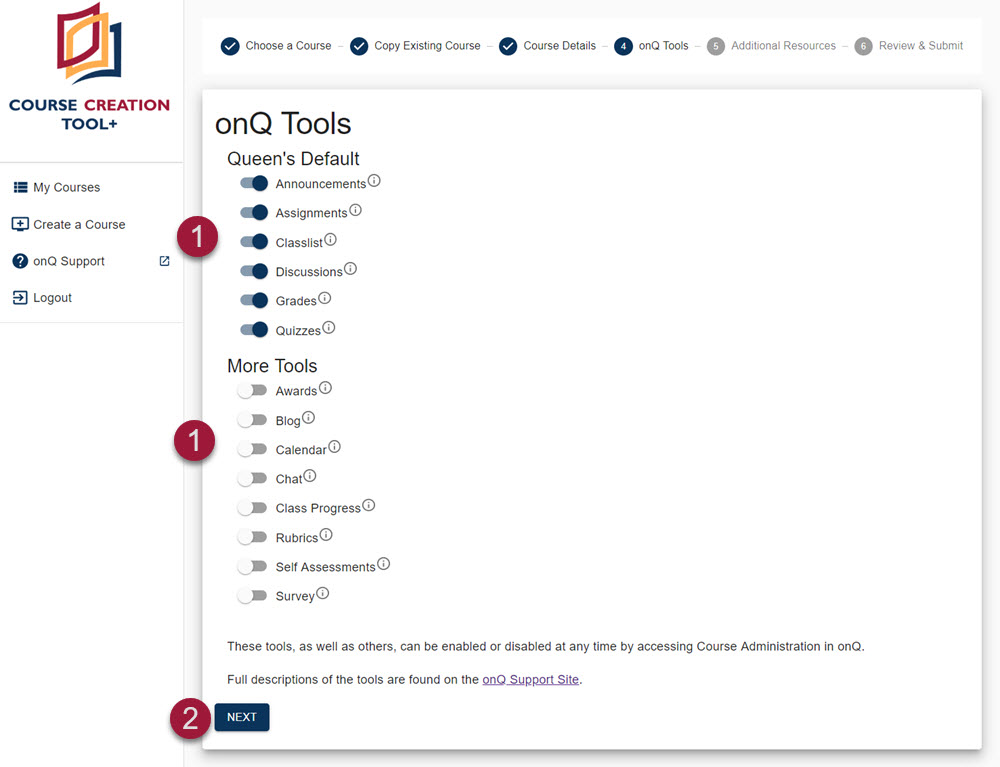Select the Course Details step
This screenshot has height=767, width=1000.
point(508,45)
